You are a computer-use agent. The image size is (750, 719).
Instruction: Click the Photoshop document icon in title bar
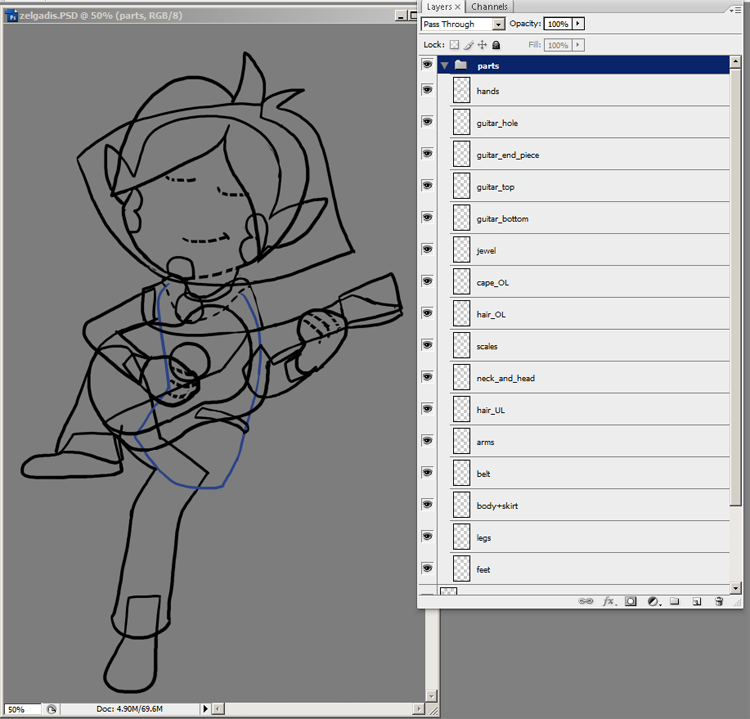click(x=11, y=16)
